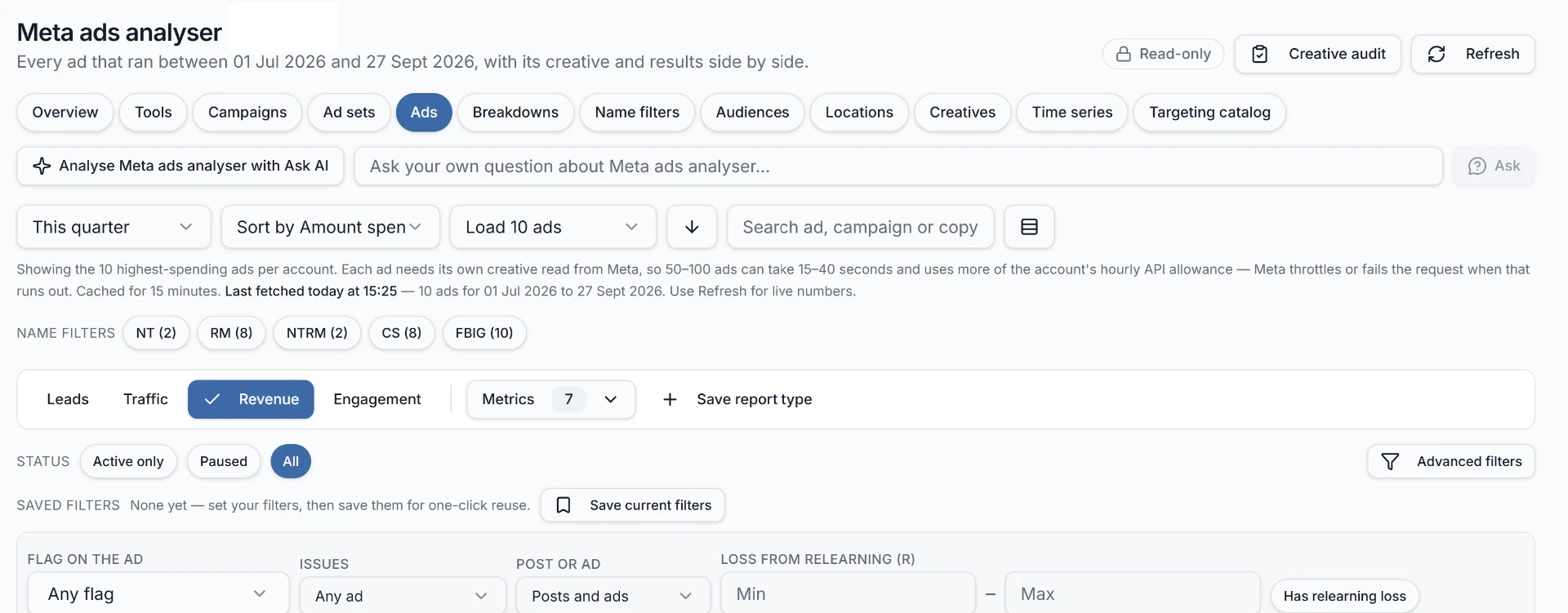Click the plus icon for Save report type

click(670, 399)
